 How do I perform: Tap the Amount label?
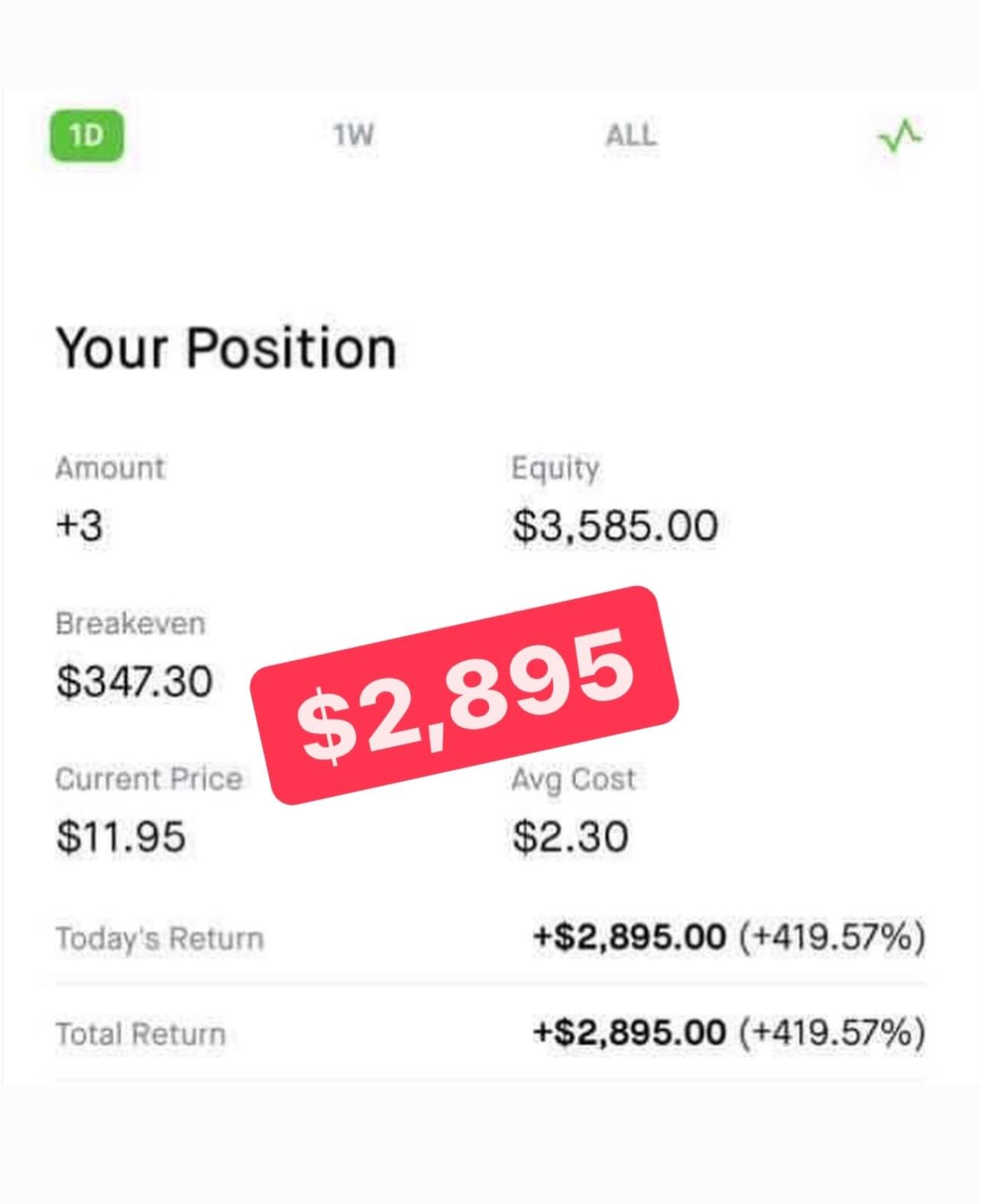110,468
